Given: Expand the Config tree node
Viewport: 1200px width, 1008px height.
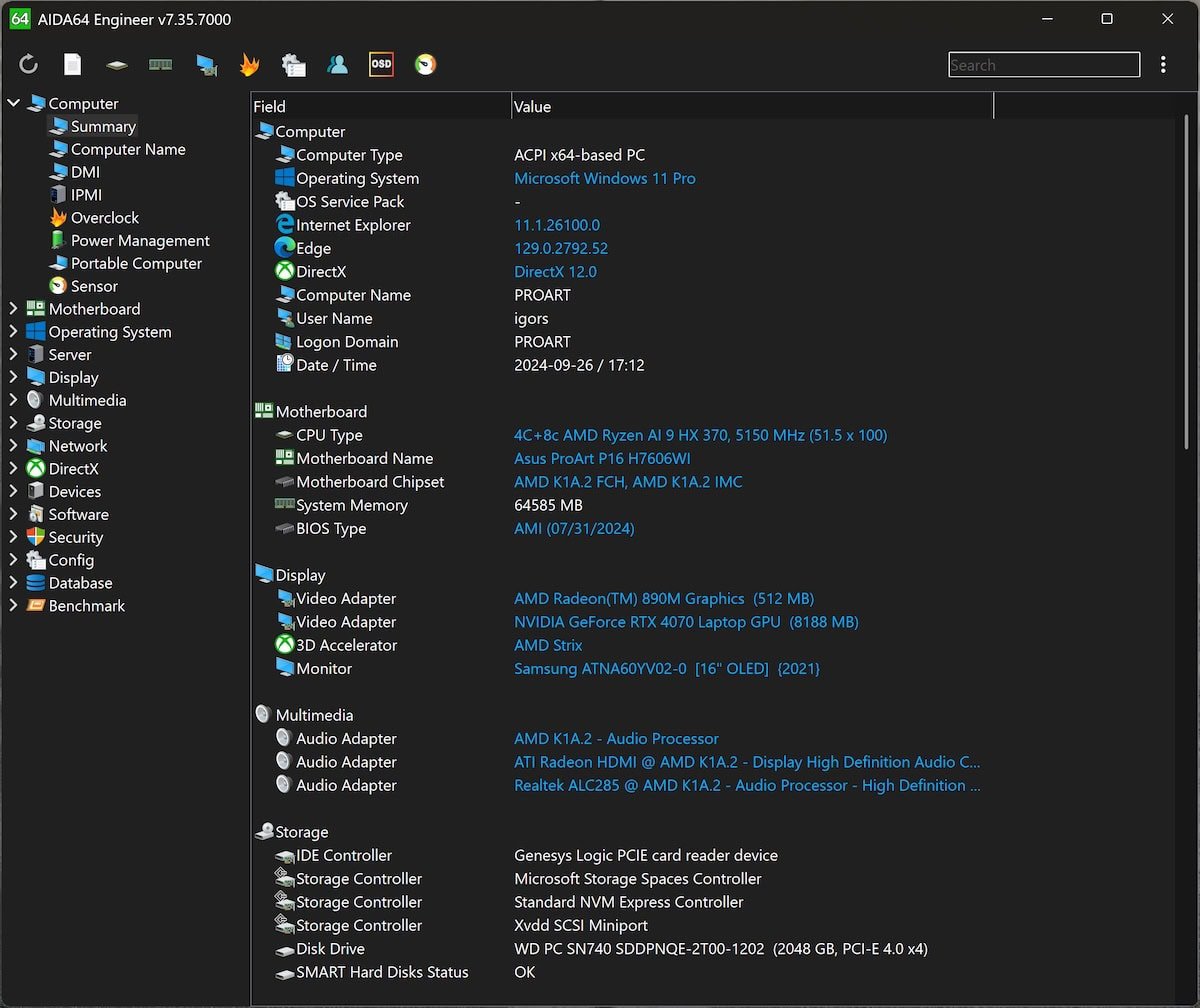Looking at the screenshot, I should 13,560.
